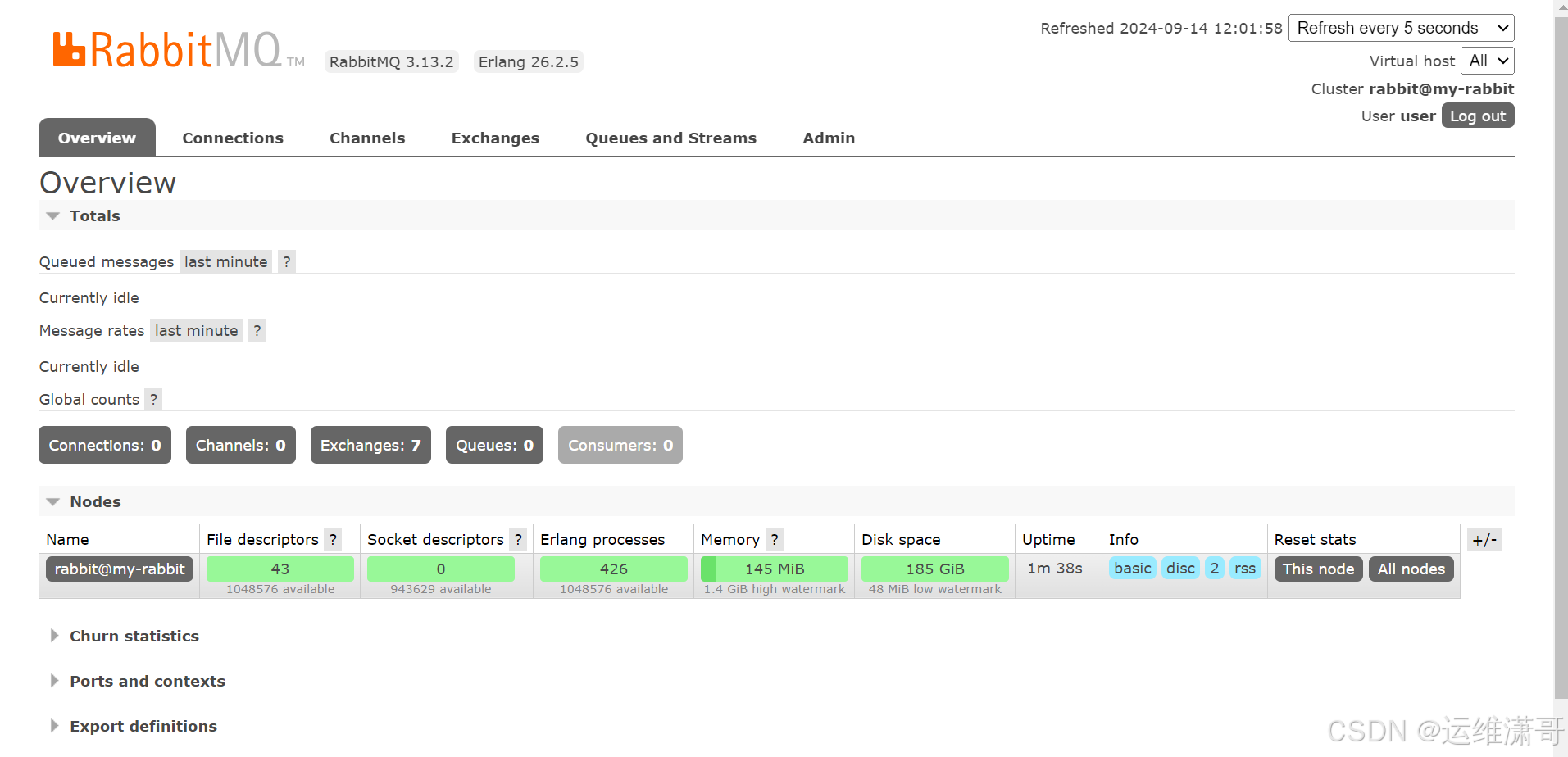Click the rss info tag

(1245, 568)
